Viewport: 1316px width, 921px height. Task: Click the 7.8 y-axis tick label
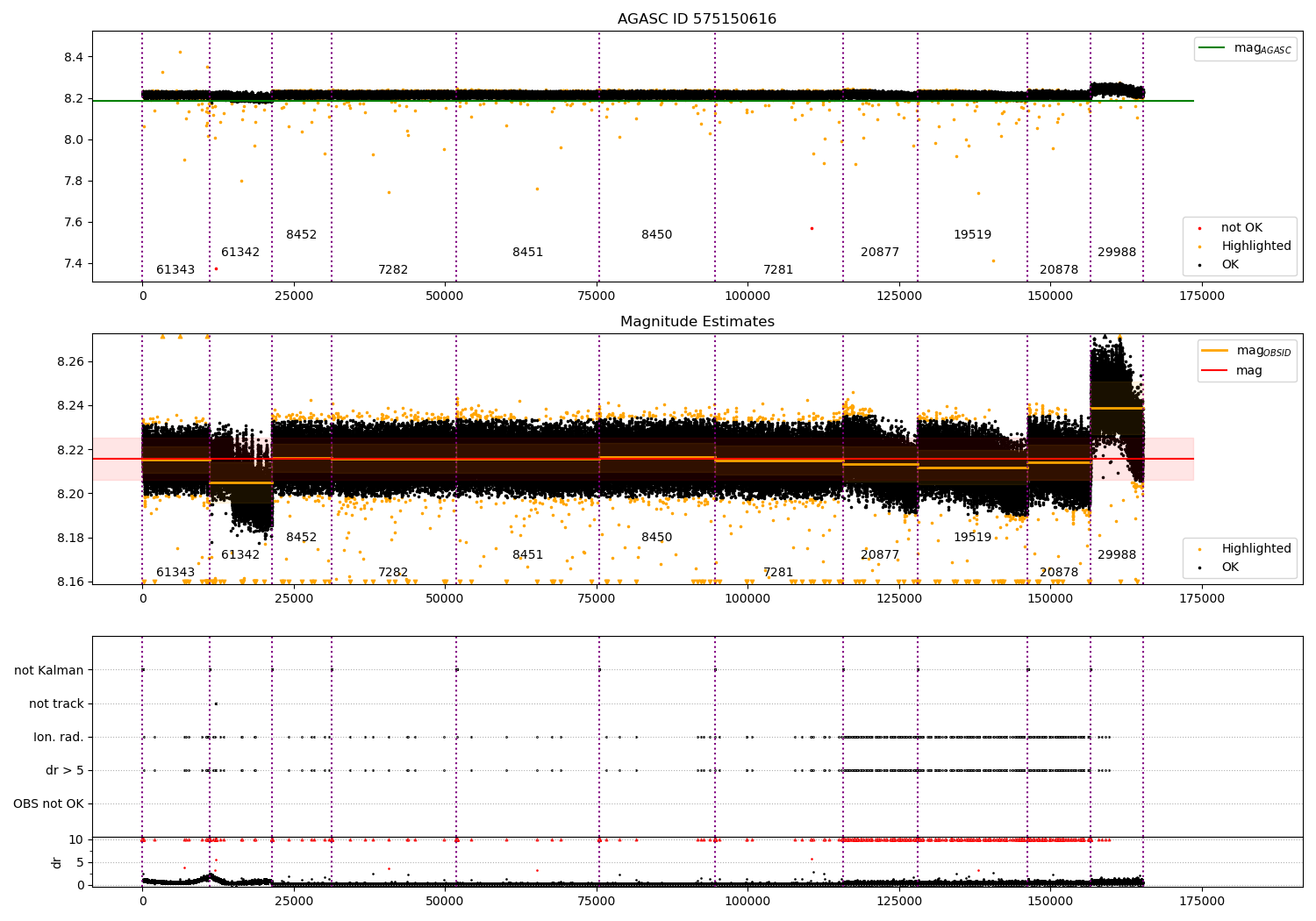(x=74, y=182)
